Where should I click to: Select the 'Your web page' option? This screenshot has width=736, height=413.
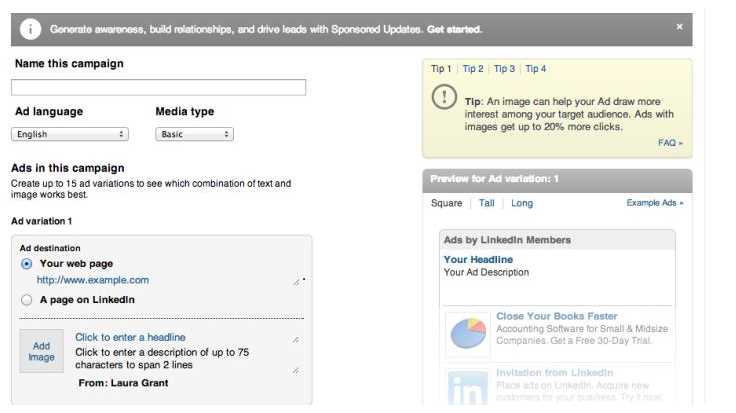click(x=26, y=263)
